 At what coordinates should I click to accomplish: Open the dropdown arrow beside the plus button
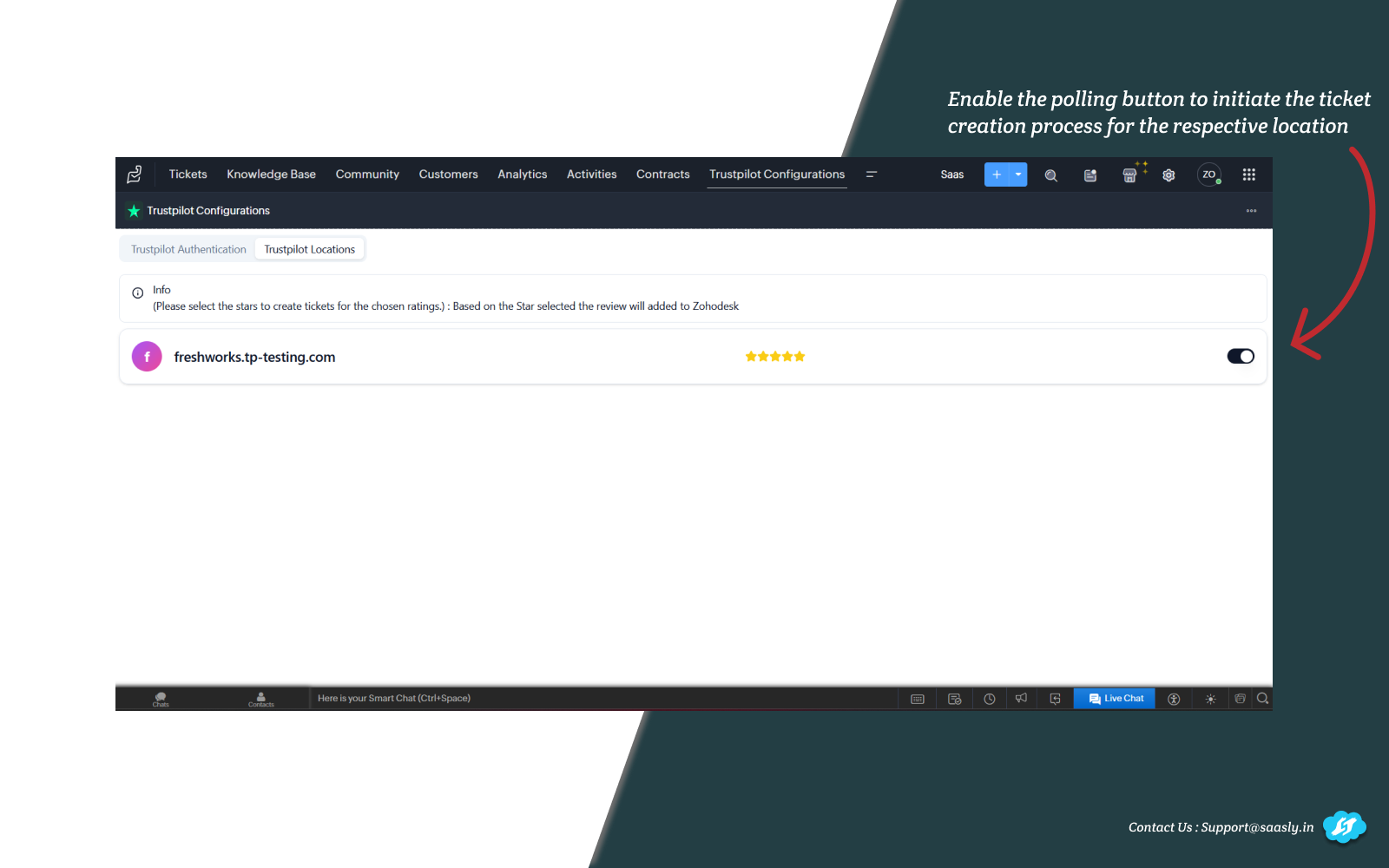click(x=1018, y=174)
